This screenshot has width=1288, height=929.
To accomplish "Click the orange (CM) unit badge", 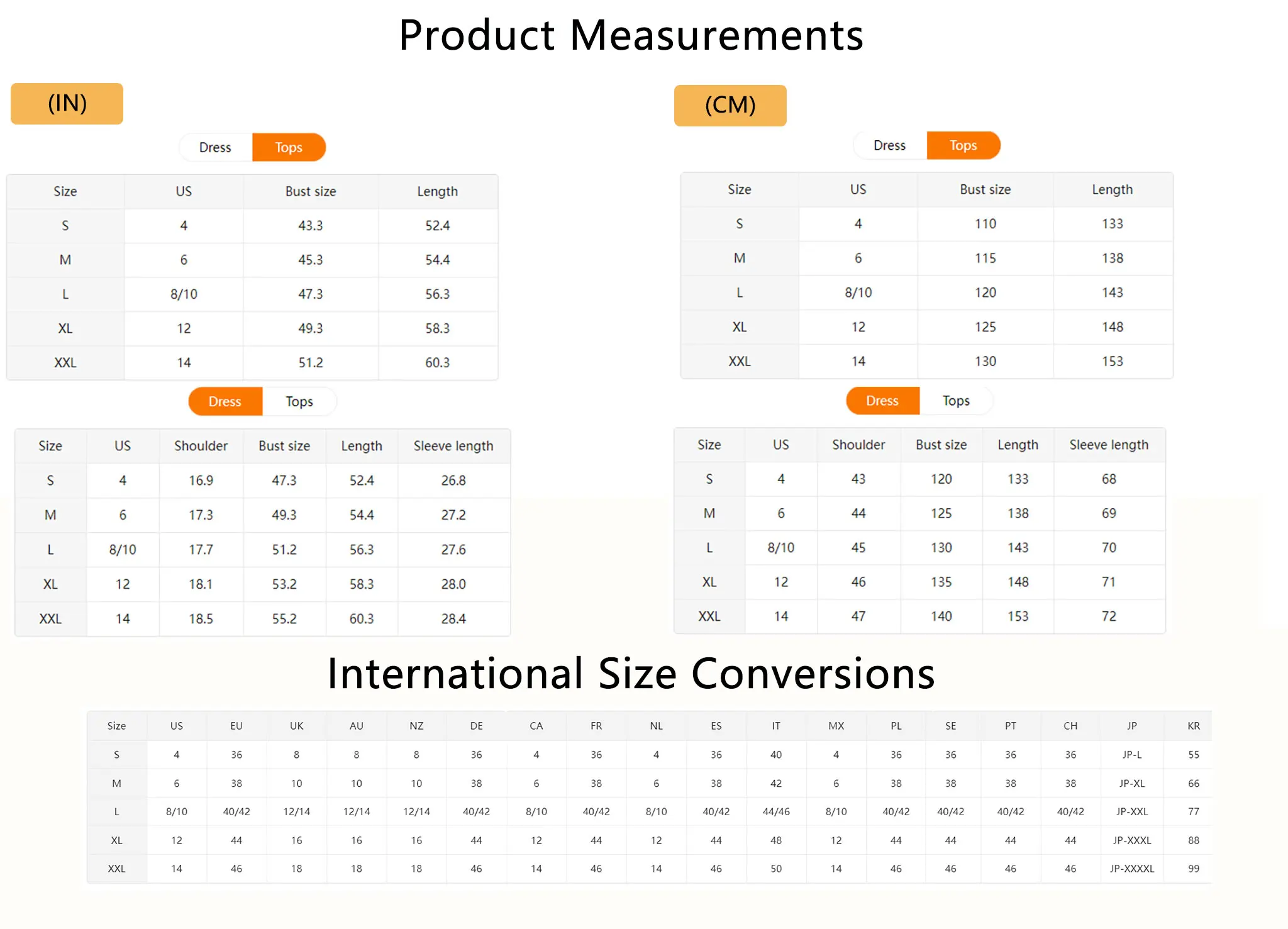I will click(x=730, y=106).
